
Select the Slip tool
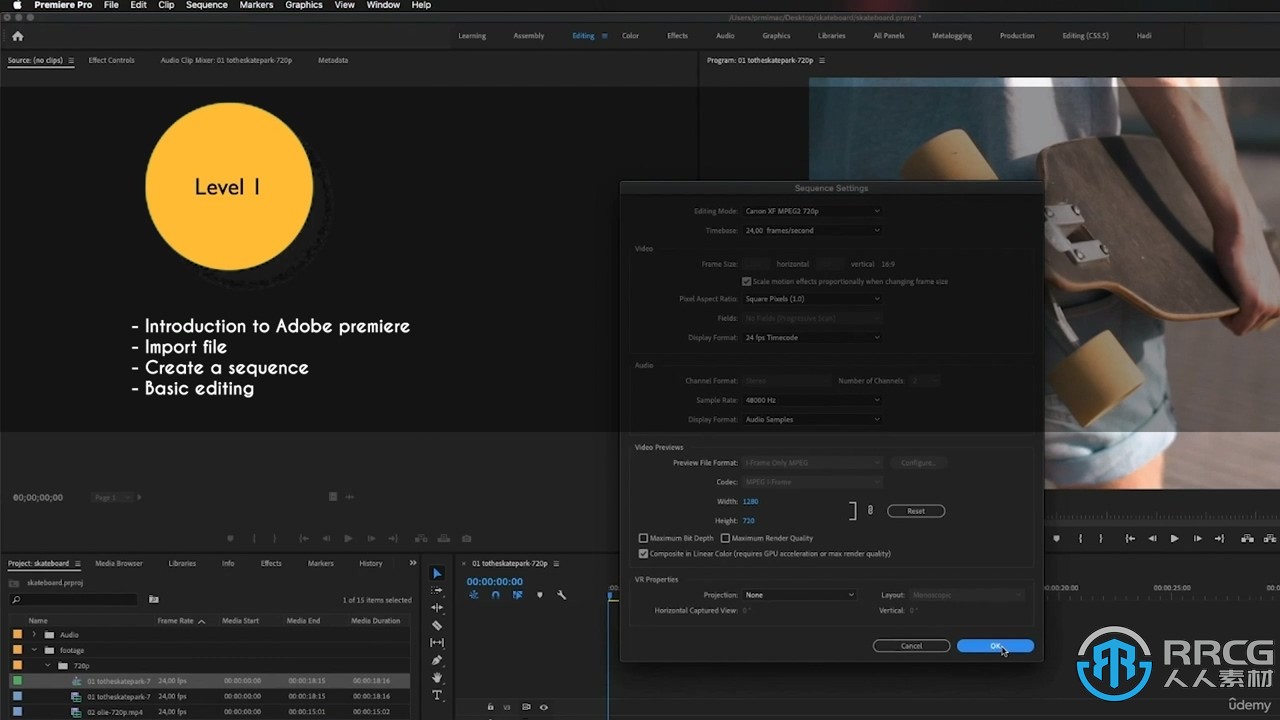[x=437, y=643]
